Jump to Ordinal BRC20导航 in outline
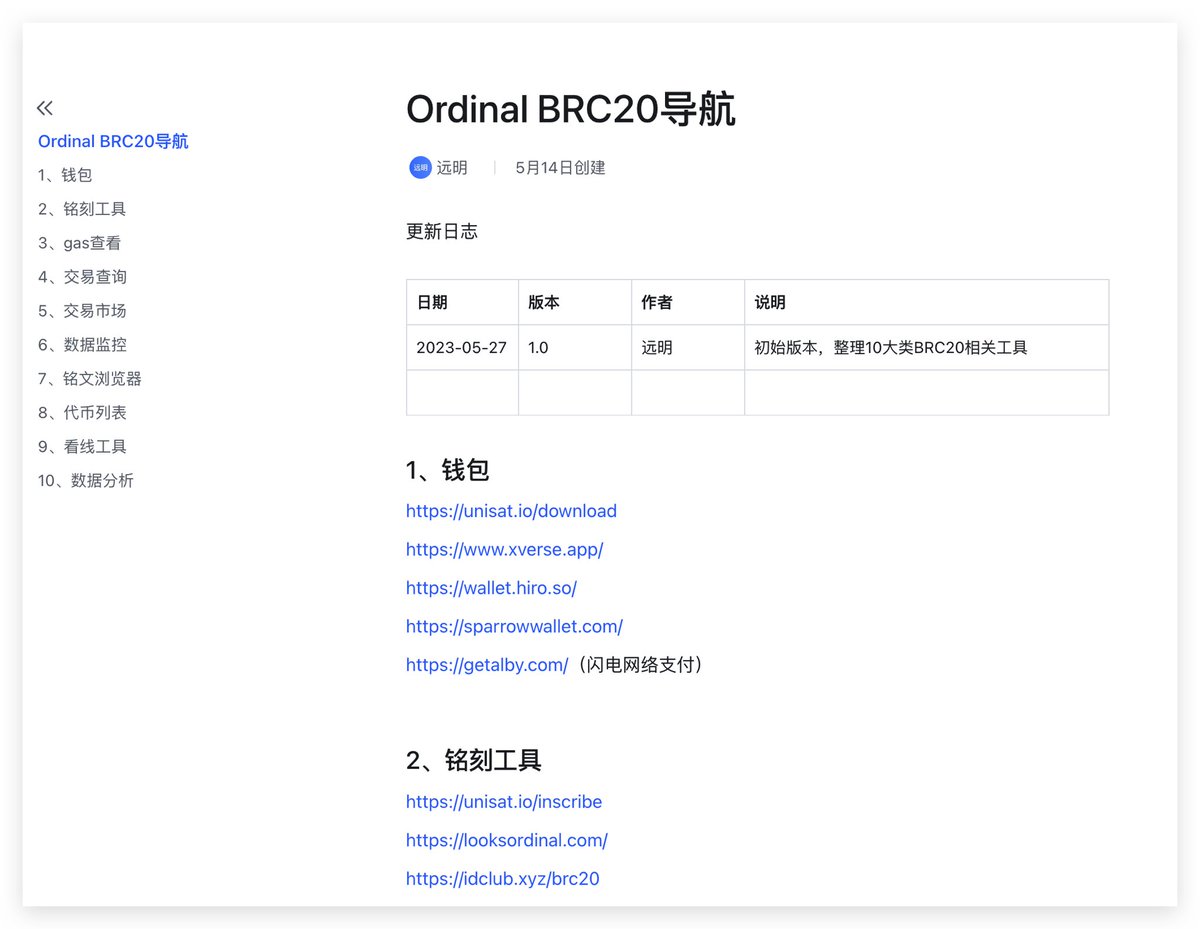1200x929 pixels. click(x=113, y=141)
